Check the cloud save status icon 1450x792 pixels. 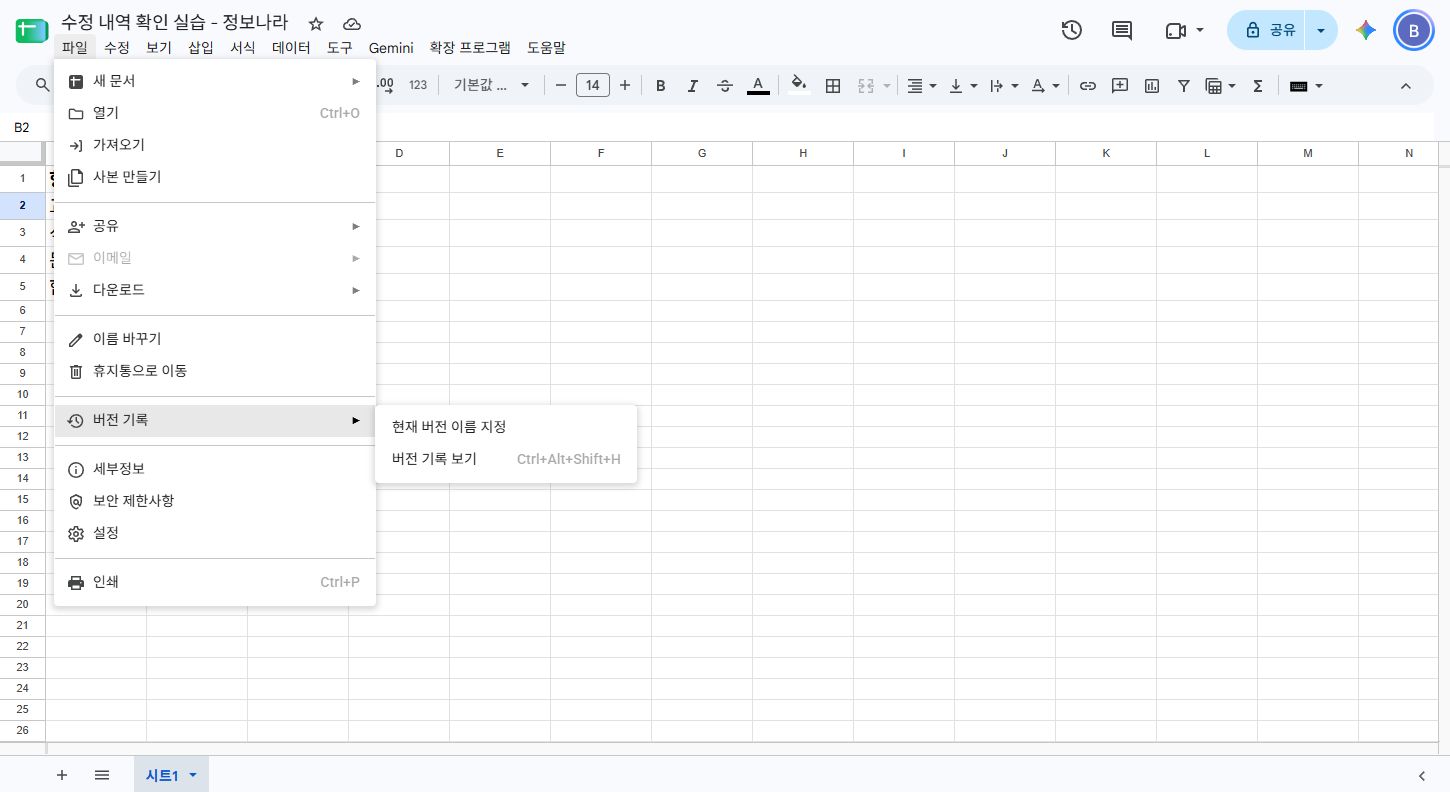click(x=351, y=24)
